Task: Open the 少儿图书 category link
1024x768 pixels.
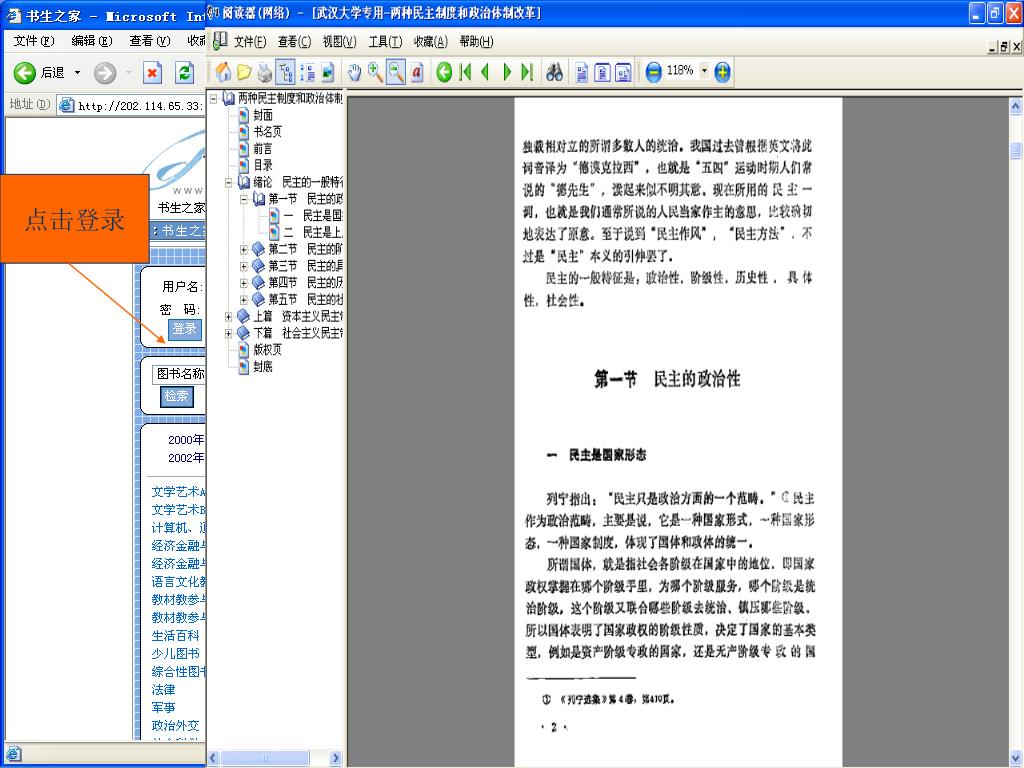Action: point(175,654)
